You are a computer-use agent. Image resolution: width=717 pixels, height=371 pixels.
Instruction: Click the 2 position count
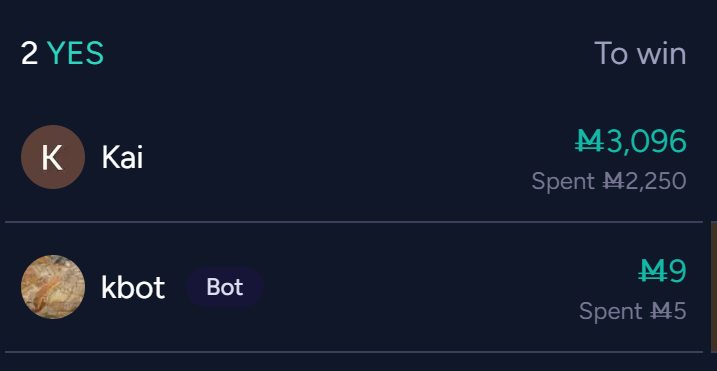(29, 54)
